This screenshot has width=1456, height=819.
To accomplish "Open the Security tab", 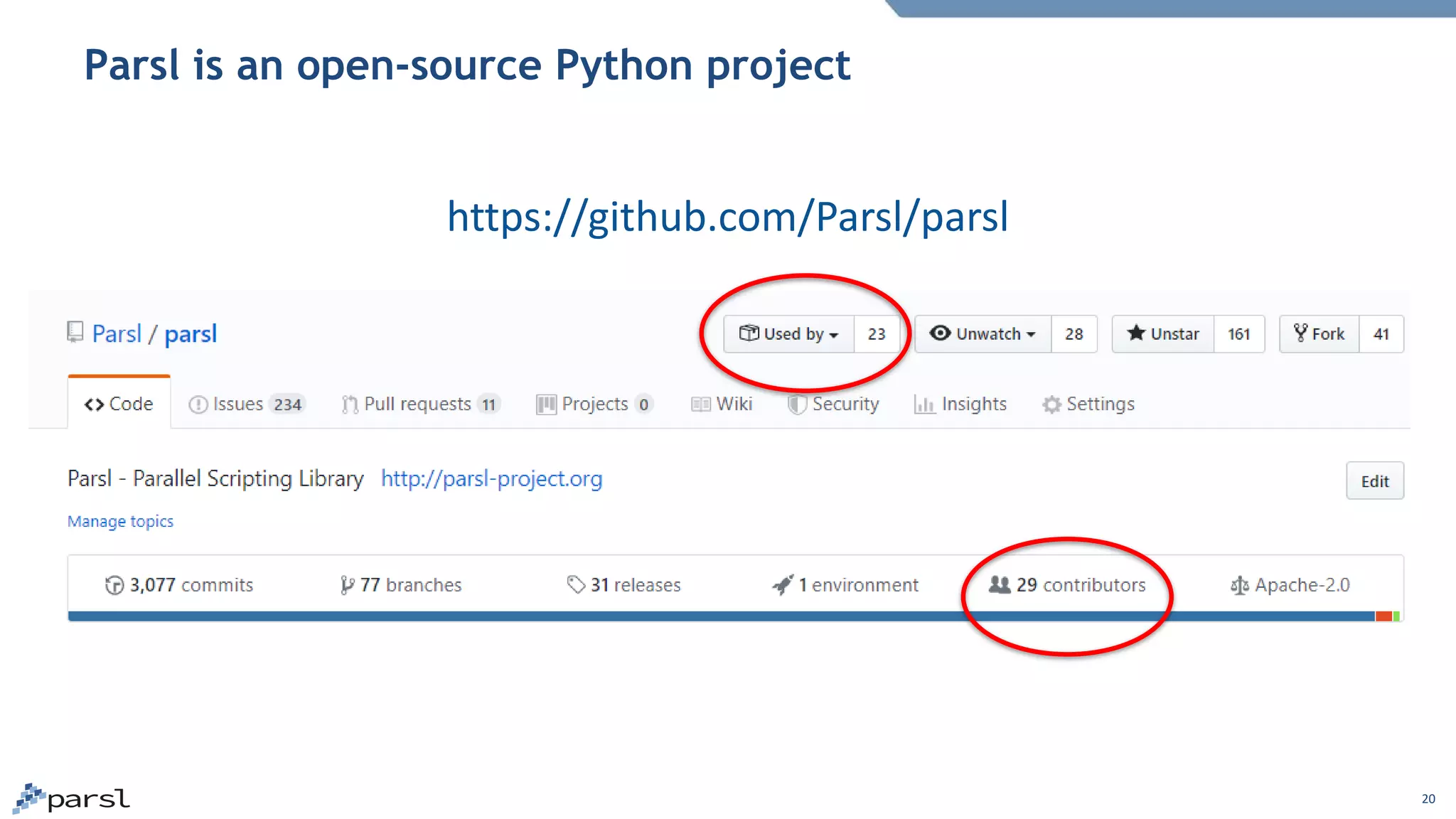I will point(833,404).
